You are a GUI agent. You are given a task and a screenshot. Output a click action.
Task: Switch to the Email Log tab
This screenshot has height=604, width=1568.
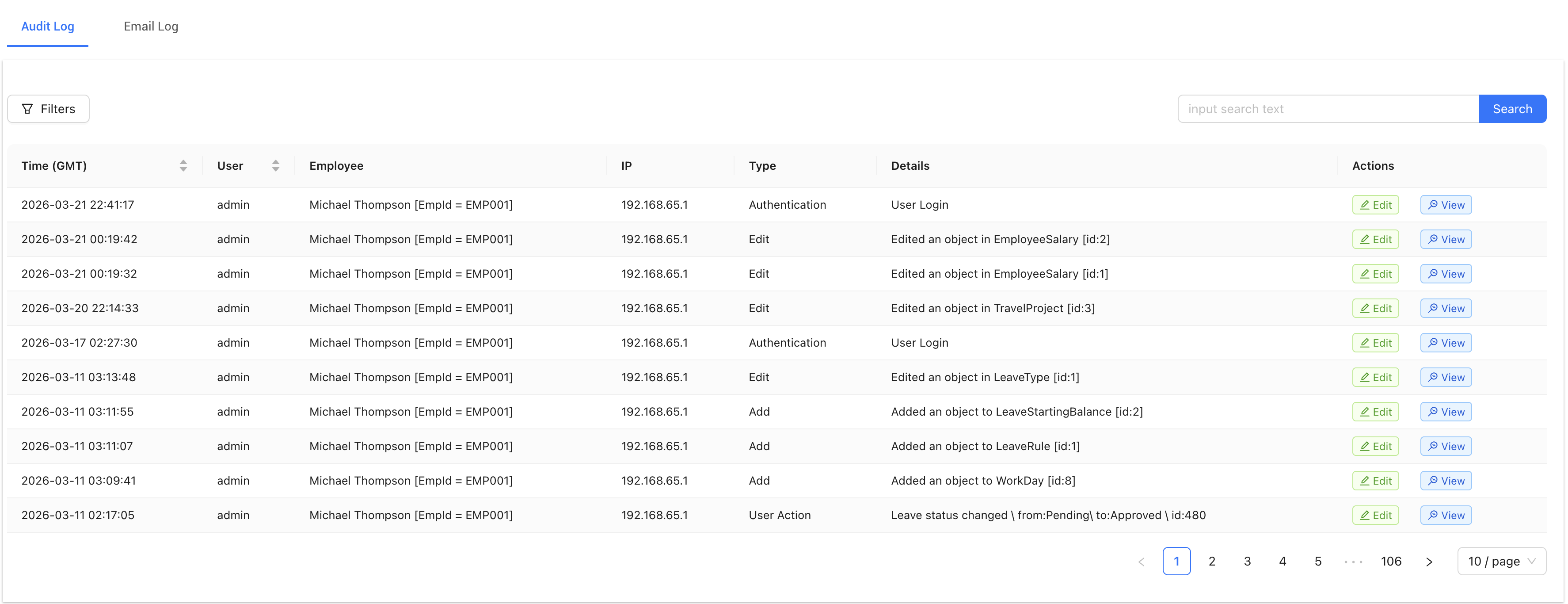pos(150,26)
